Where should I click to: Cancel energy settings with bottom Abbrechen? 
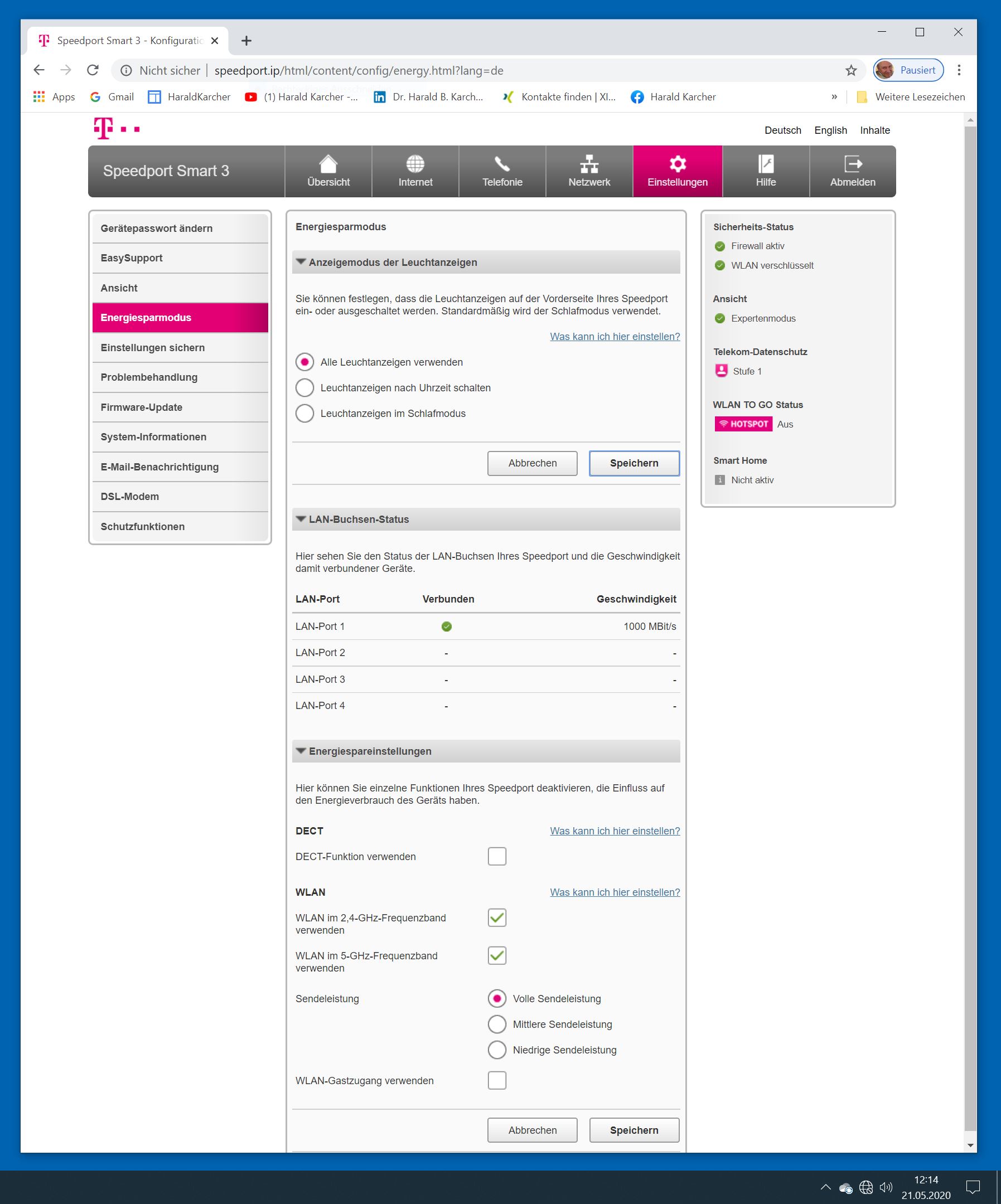tap(533, 1130)
